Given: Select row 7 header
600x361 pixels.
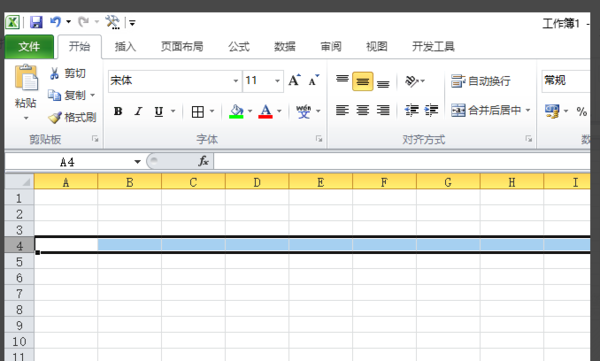Looking at the screenshot, I should coord(20,294).
